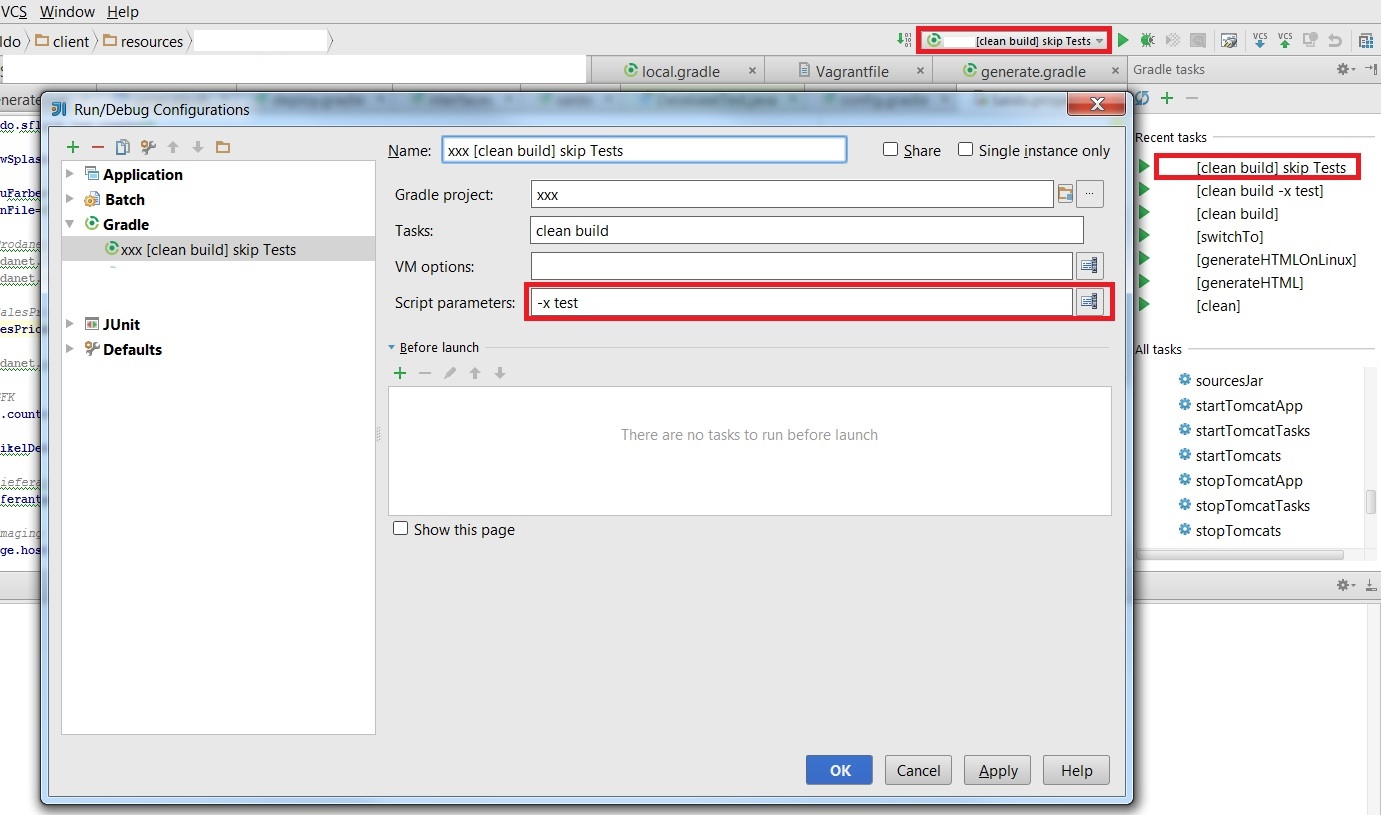Remove selected configuration with the red minus icon
The image size is (1381, 815).
tap(98, 147)
